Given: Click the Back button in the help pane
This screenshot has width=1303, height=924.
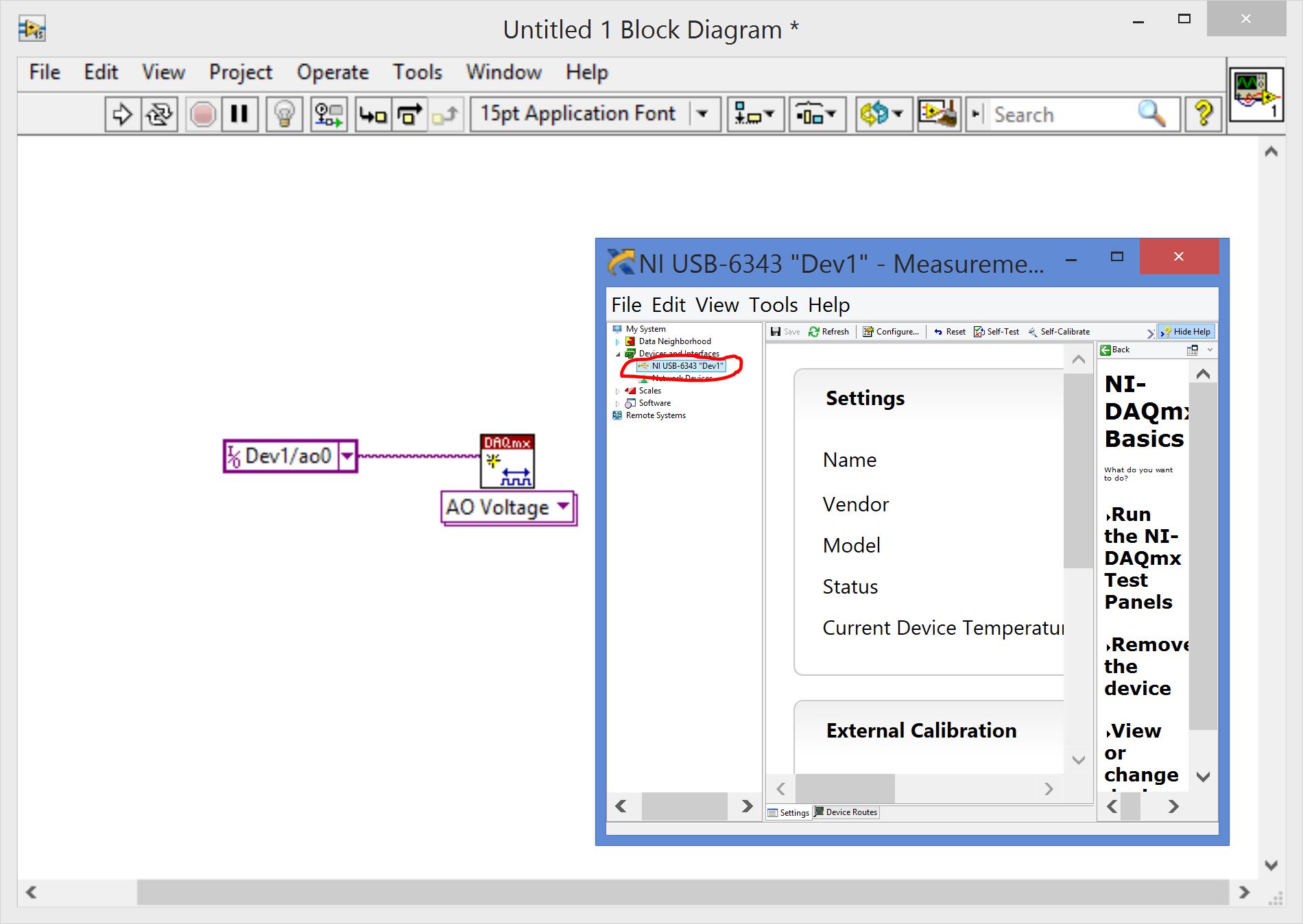Looking at the screenshot, I should tap(1115, 350).
